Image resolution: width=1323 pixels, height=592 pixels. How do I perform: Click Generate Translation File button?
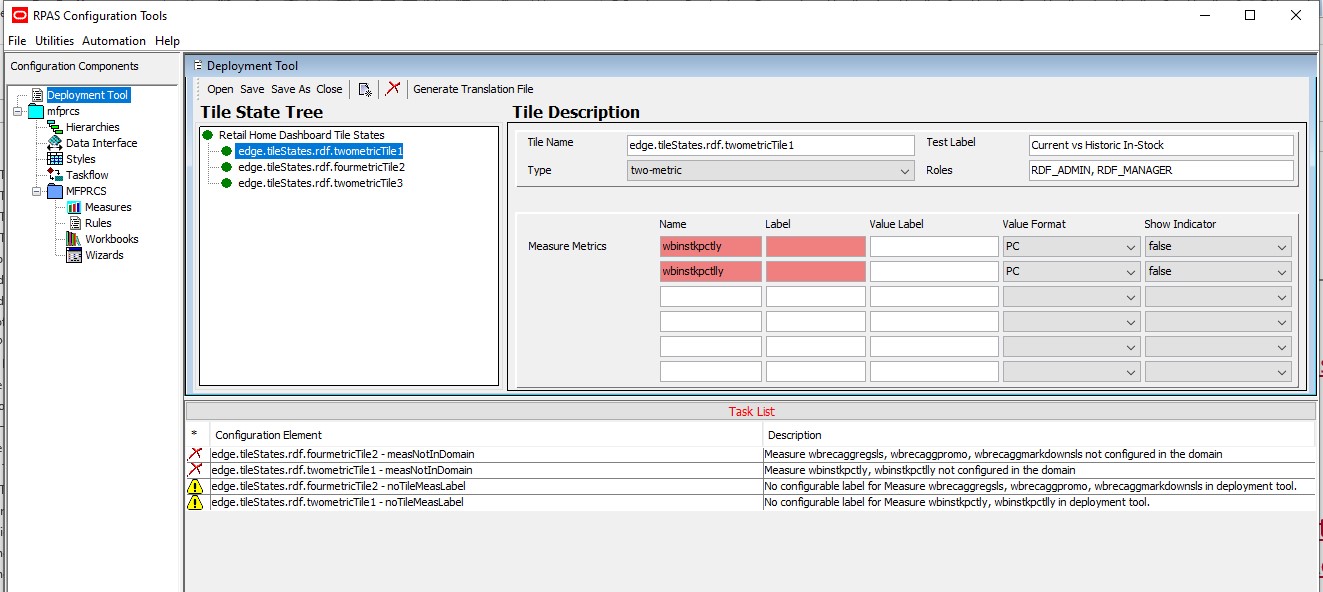pos(473,89)
